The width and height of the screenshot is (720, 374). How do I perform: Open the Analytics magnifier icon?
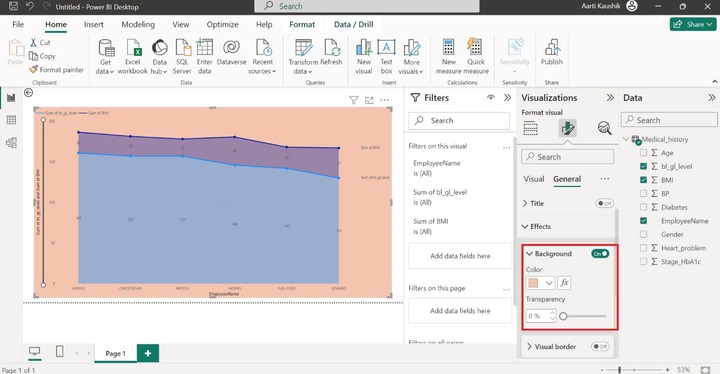click(605, 128)
